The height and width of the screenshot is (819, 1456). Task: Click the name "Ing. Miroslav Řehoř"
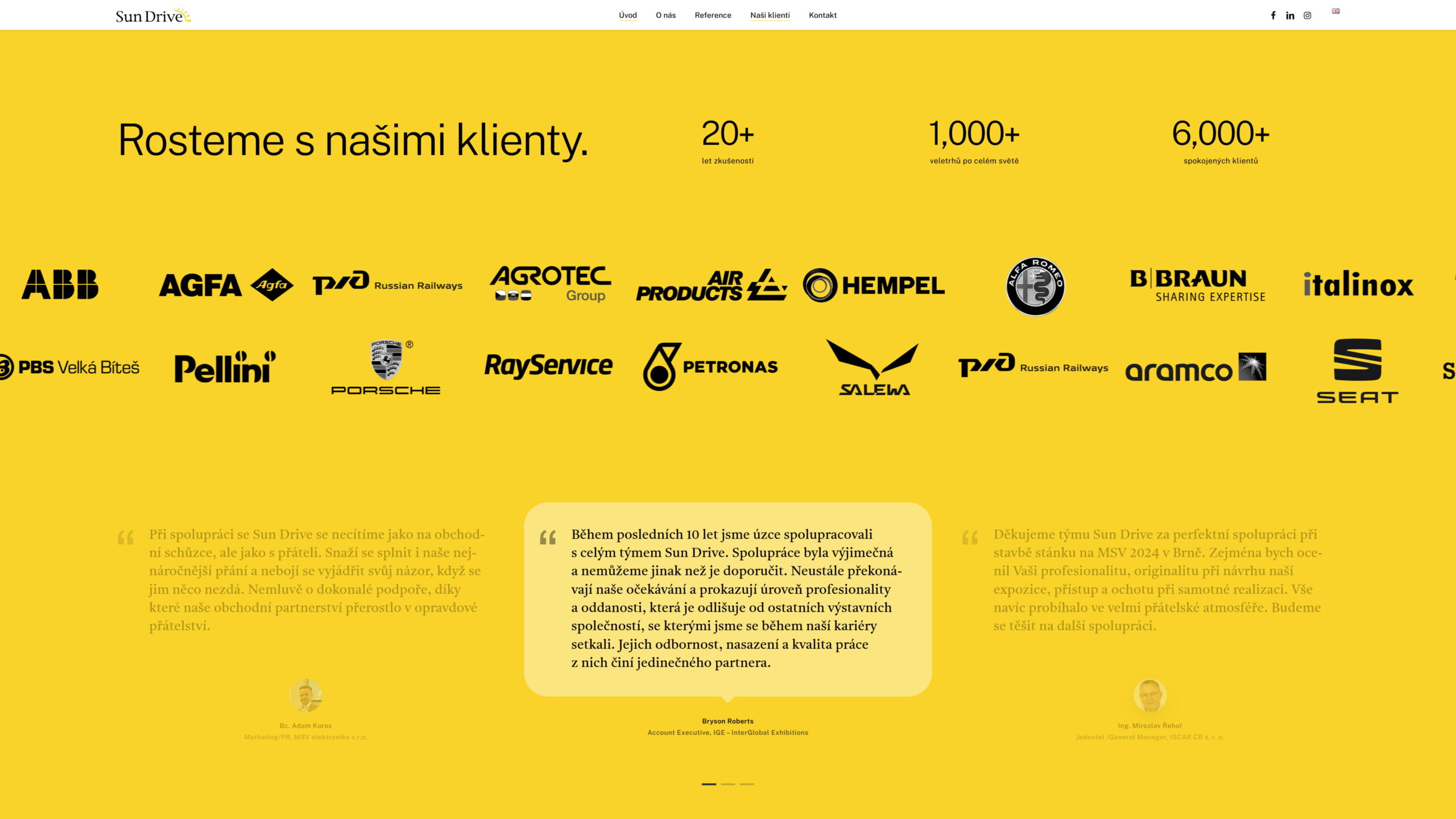pyautogui.click(x=1150, y=726)
